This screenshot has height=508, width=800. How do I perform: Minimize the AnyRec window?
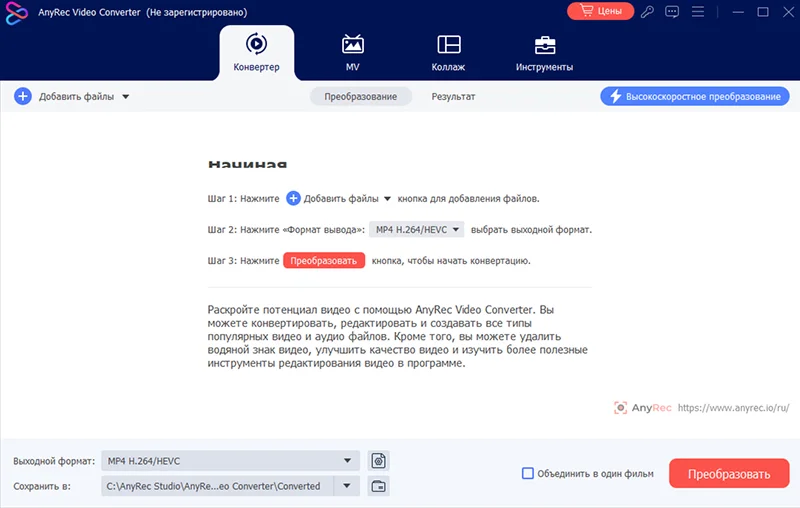(x=738, y=12)
